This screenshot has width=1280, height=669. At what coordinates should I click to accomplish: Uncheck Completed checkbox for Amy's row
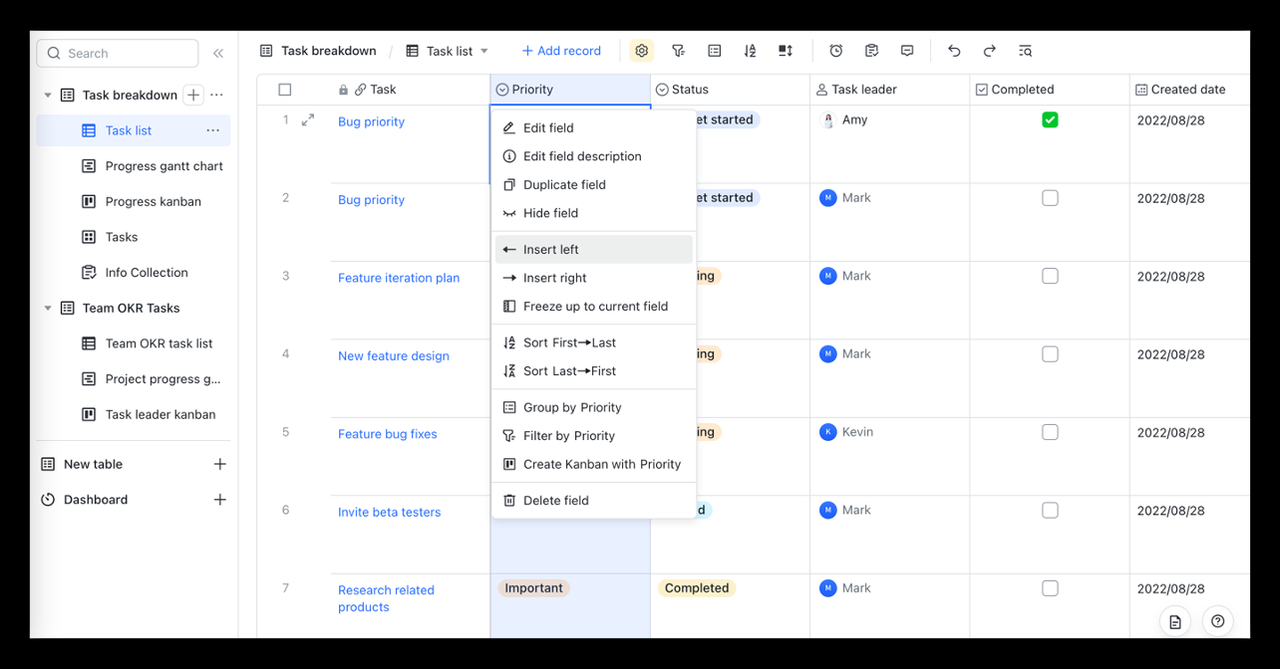1049,120
